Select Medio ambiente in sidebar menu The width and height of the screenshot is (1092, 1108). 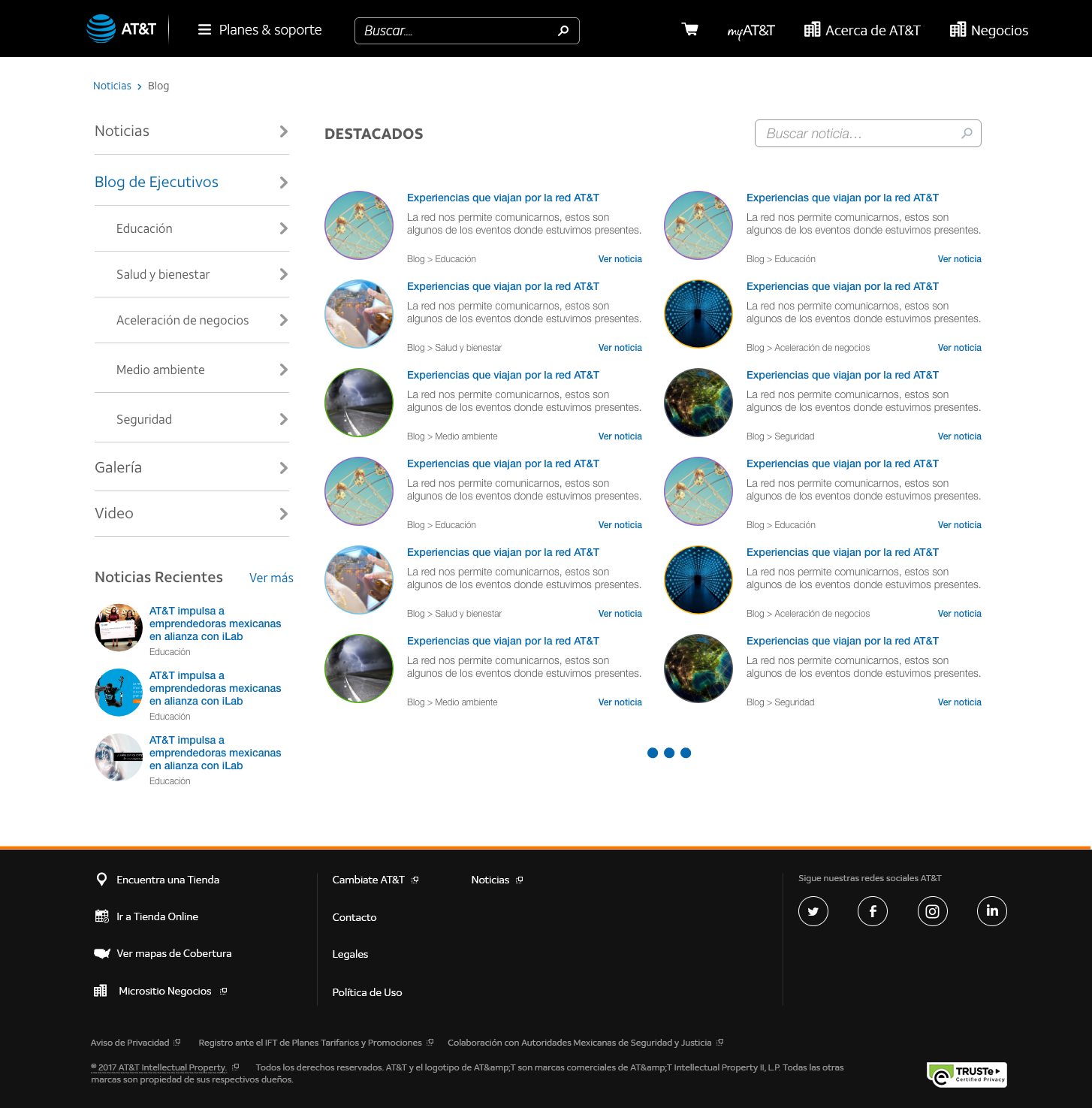point(160,370)
